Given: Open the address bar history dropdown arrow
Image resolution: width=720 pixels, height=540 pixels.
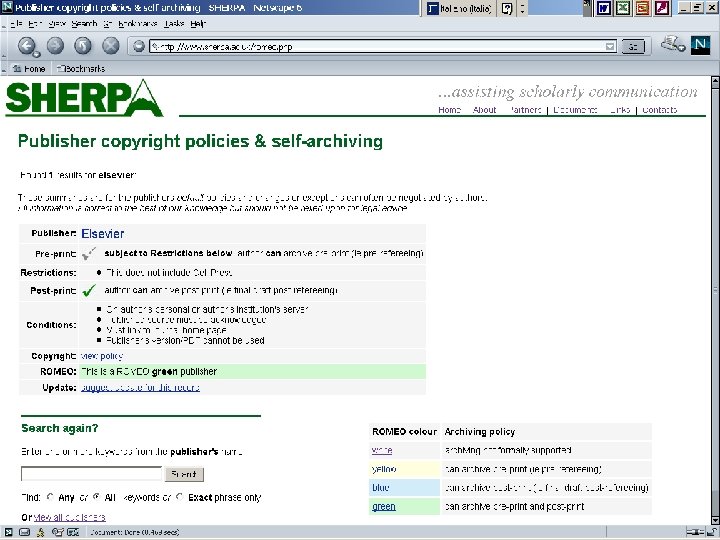Looking at the screenshot, I should (610, 46).
